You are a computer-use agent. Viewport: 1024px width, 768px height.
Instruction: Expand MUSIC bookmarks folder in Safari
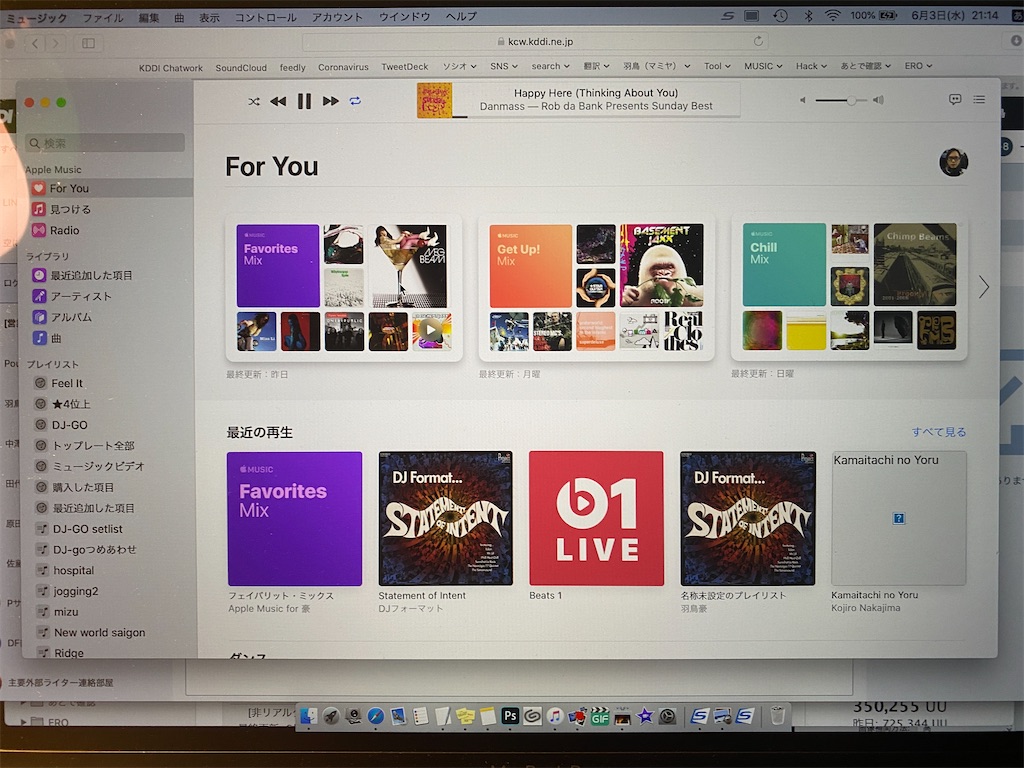click(x=763, y=66)
